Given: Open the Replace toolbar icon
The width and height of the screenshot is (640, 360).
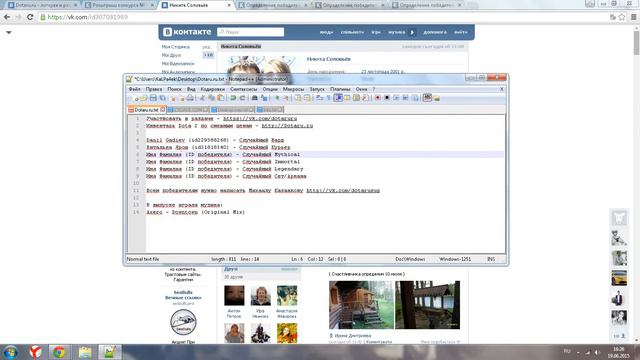Looking at the screenshot, I should 264,98.
